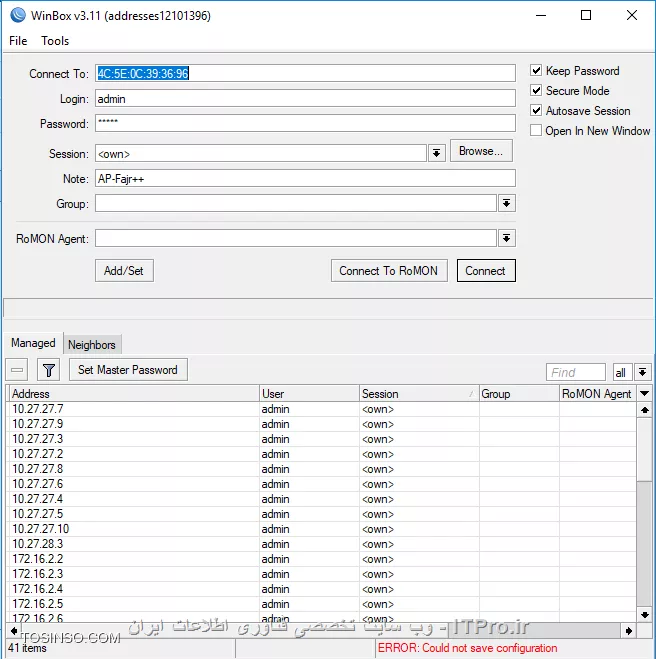
Task: Maximize the WinBox window
Action: pyautogui.click(x=586, y=15)
